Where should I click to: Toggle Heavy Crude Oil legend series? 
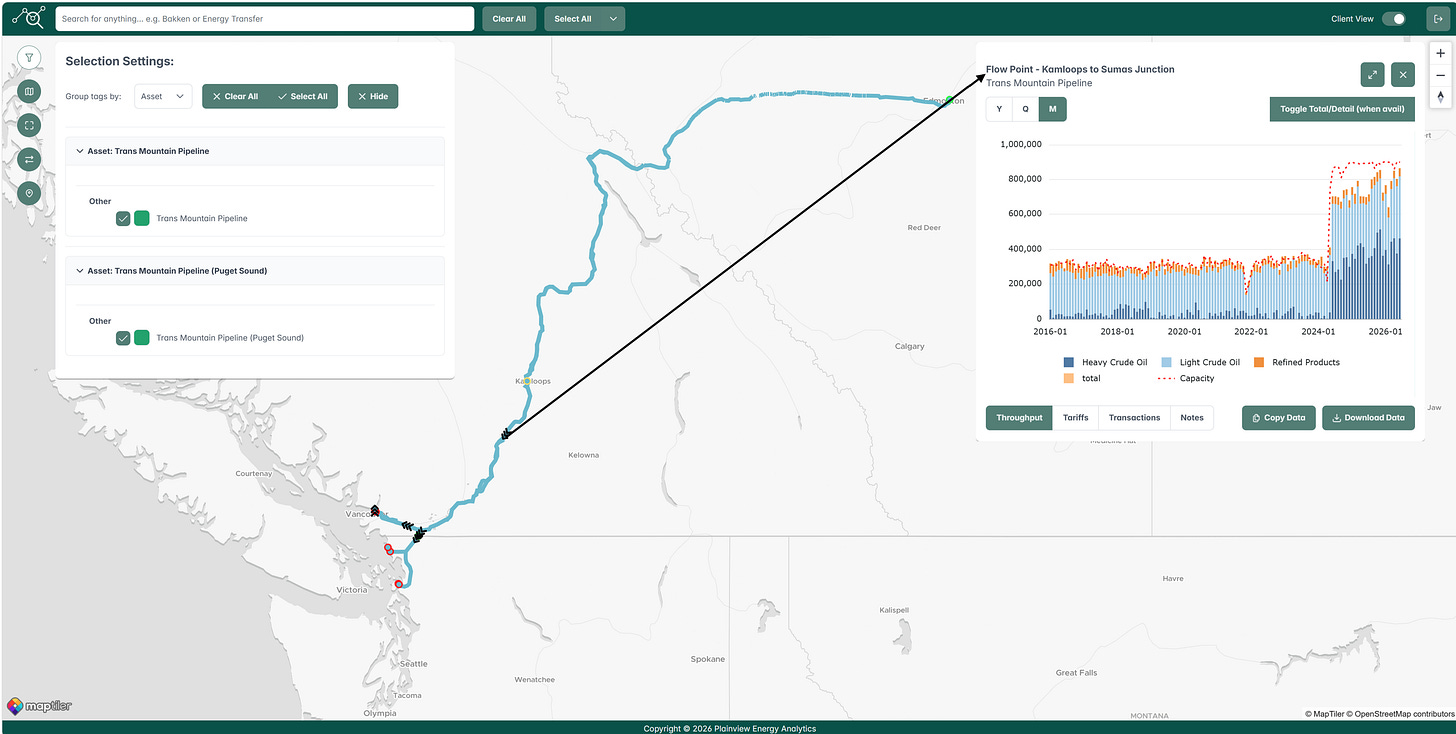point(1105,362)
